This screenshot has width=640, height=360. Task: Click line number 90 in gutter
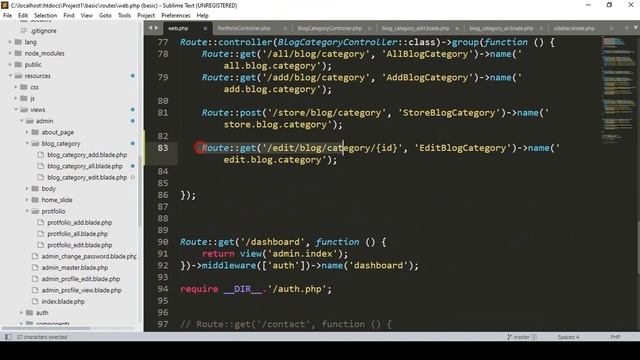tap(162, 242)
